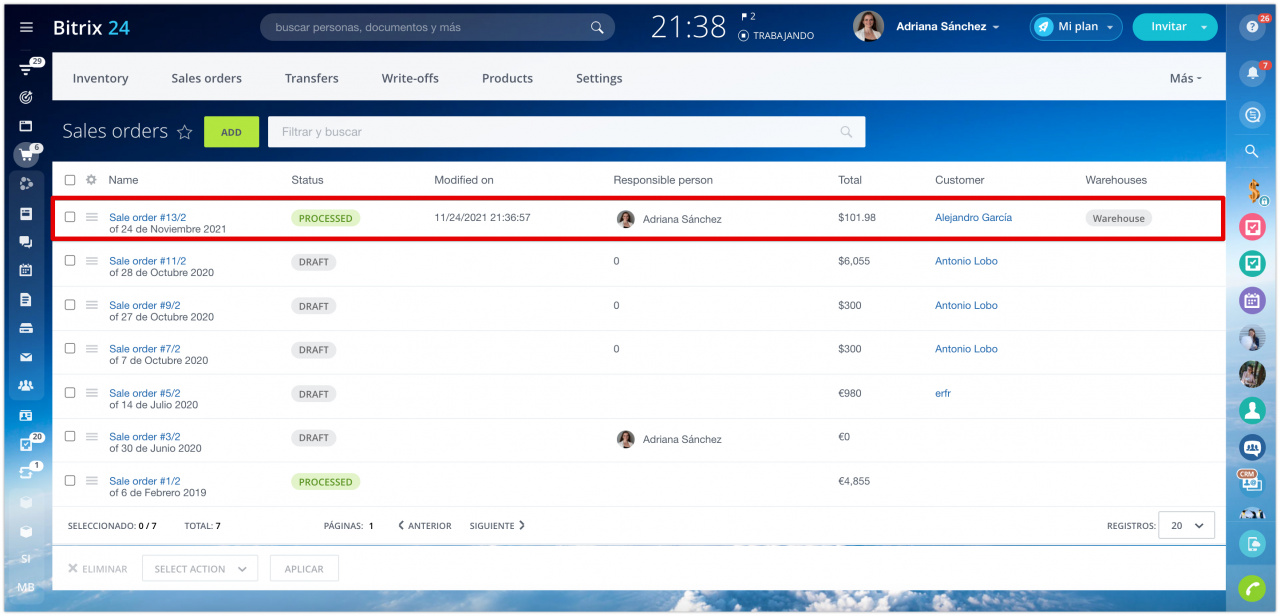Open row menu for Sale order #5/2
Viewport: 1280px width, 616px height.
pyautogui.click(x=92, y=393)
